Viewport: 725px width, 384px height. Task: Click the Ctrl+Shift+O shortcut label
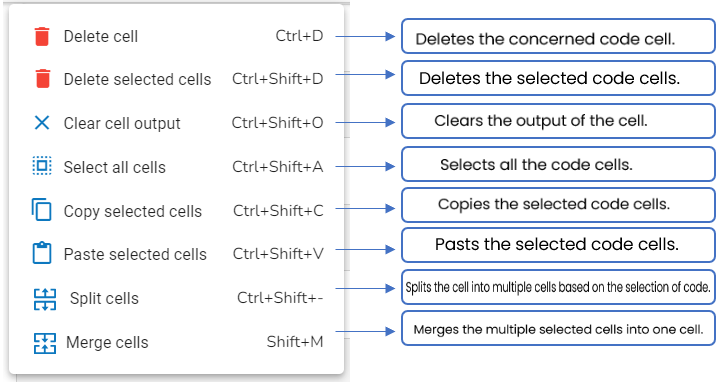point(277,123)
